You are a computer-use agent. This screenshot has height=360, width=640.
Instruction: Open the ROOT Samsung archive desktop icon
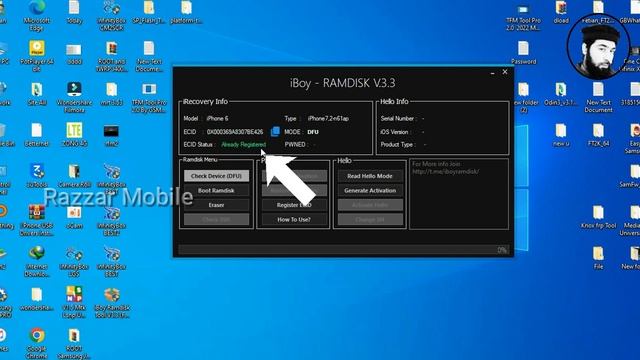(74, 343)
